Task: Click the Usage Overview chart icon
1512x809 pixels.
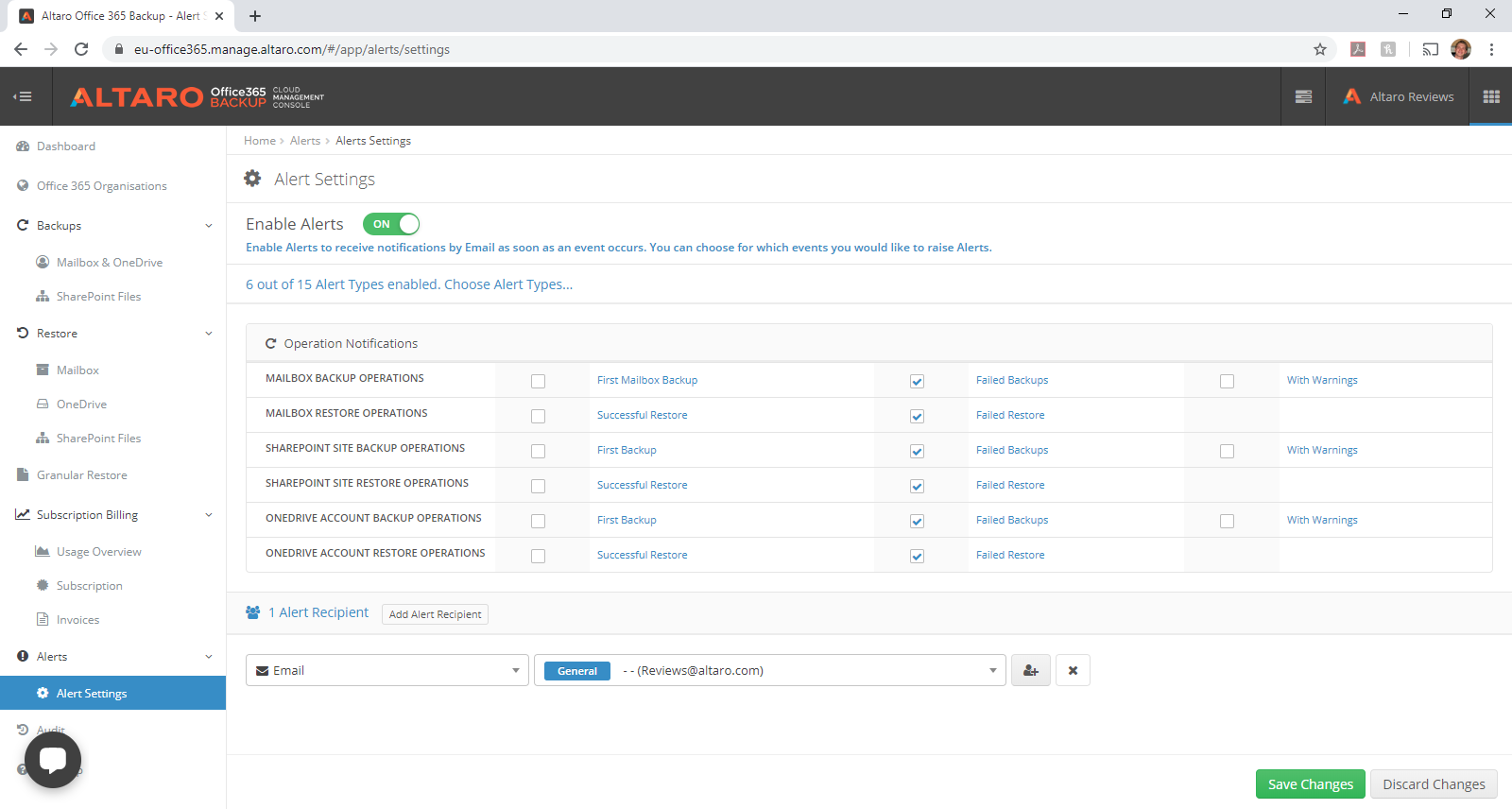Action: click(x=43, y=551)
